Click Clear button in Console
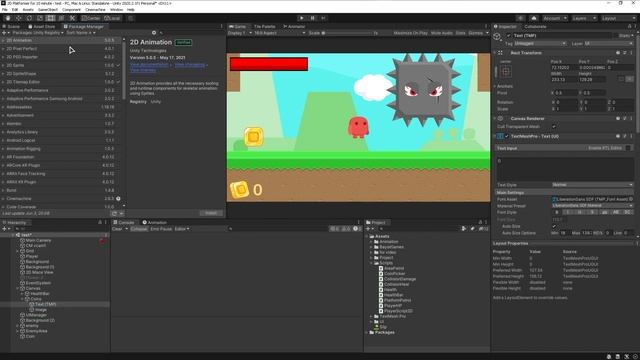The image size is (640, 360). pos(117,229)
